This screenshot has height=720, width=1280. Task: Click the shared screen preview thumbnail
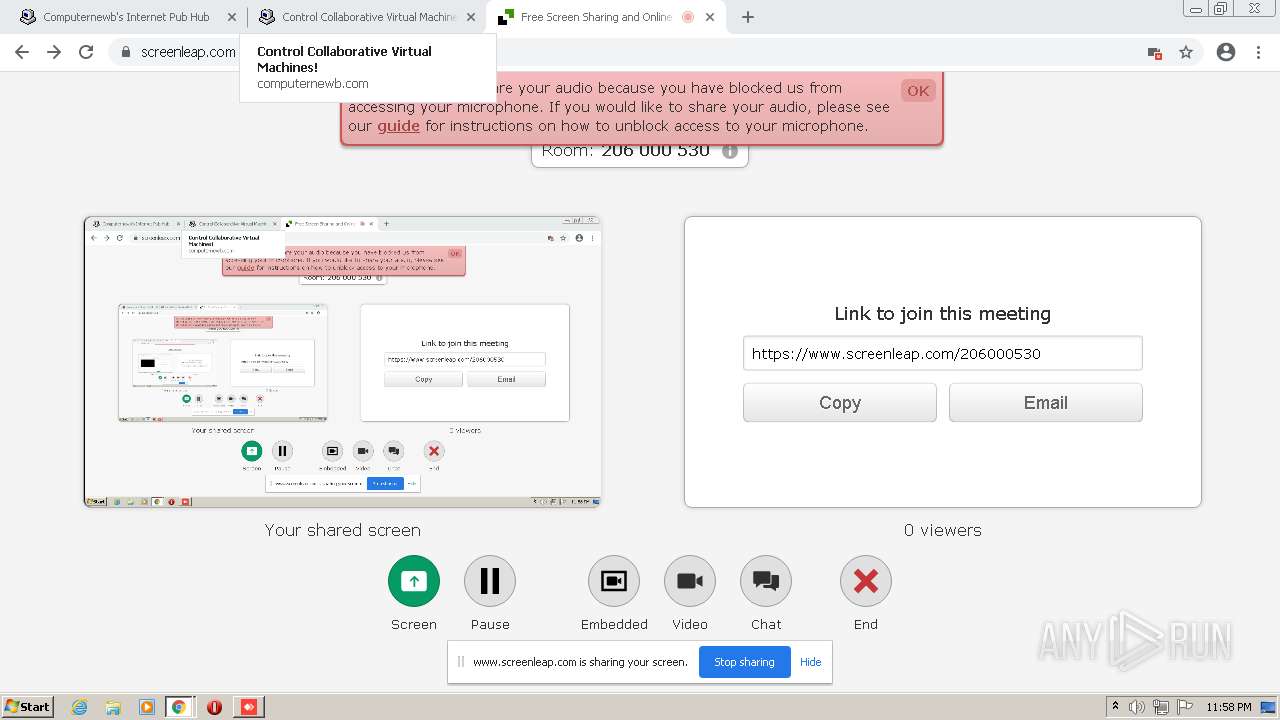(x=343, y=362)
